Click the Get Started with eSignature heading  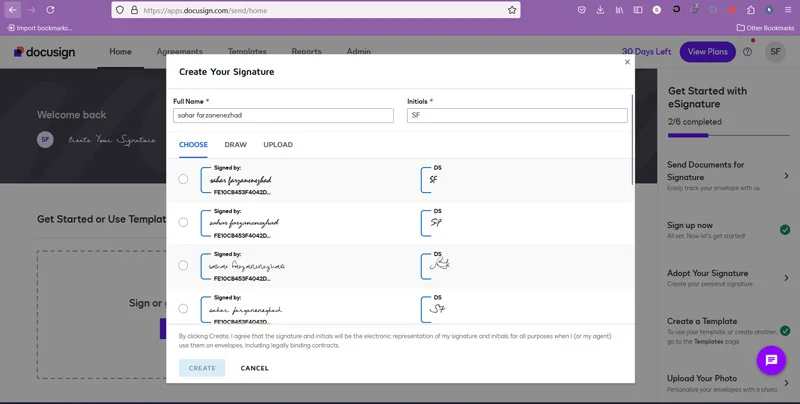pos(707,97)
